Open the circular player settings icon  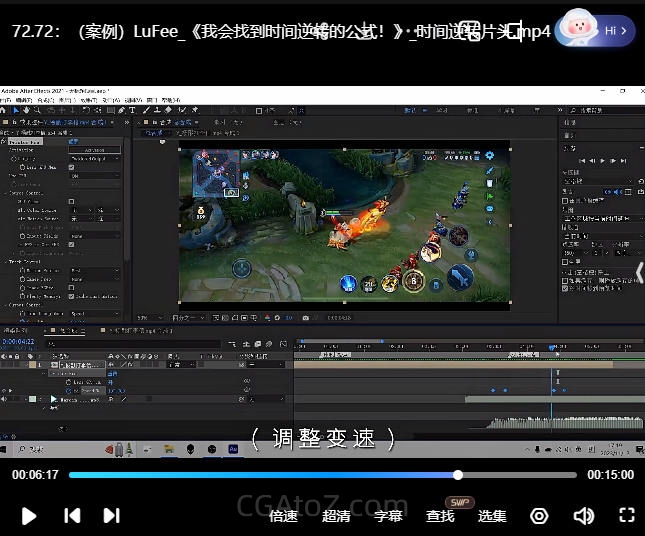539,516
